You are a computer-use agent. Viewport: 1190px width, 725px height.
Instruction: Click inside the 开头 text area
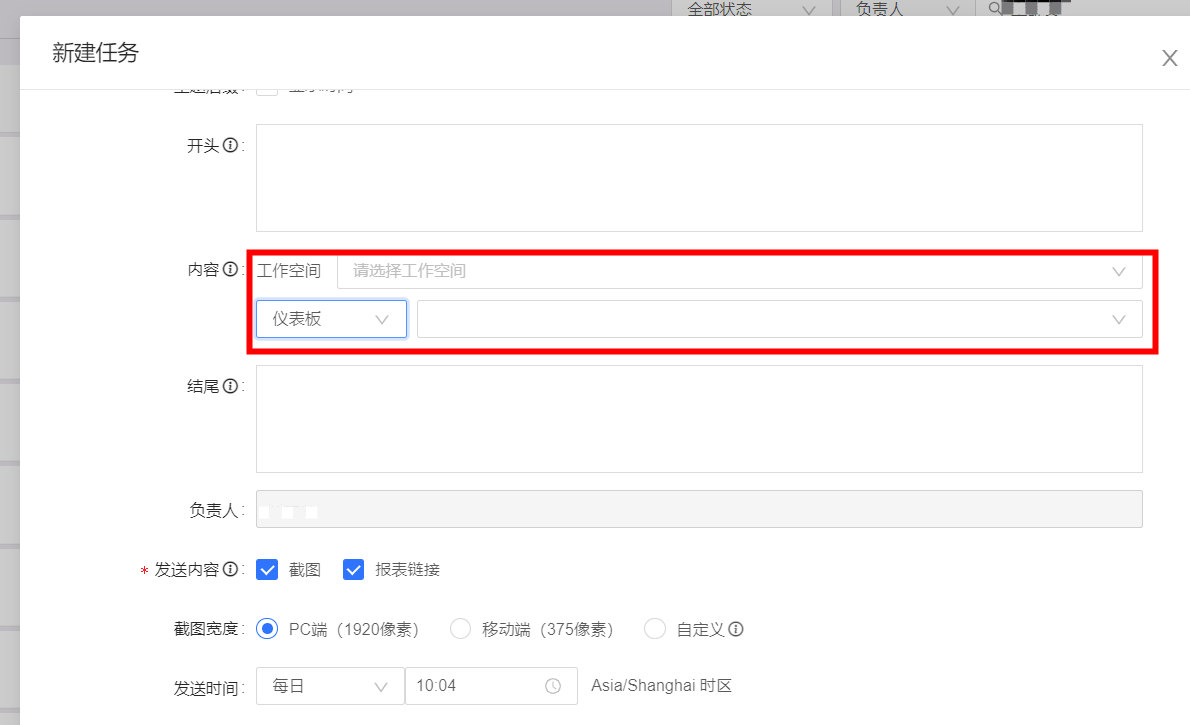click(x=699, y=178)
